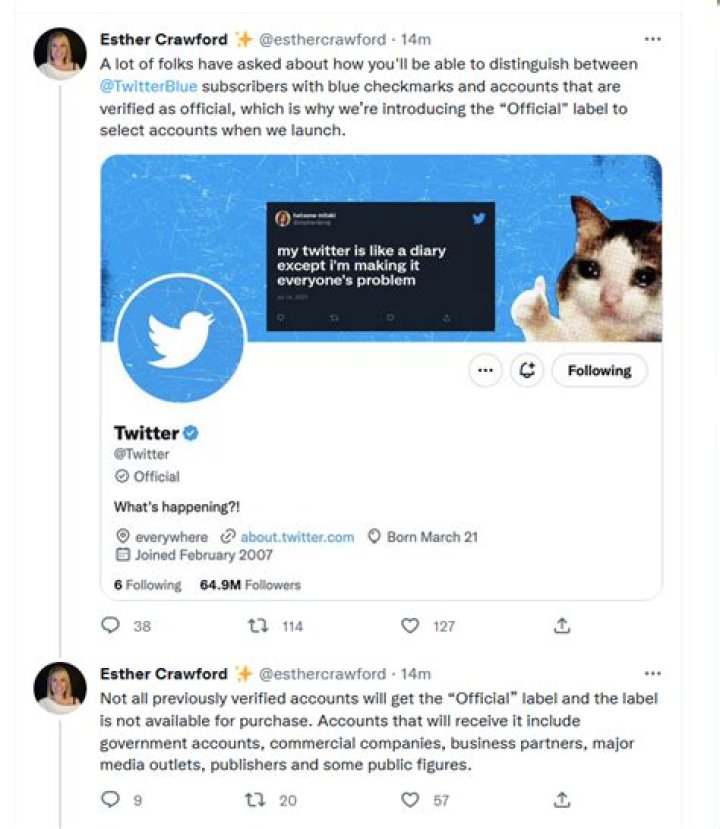The width and height of the screenshot is (720, 829).
Task: Share the second tweet about Official label
Action: pyautogui.click(x=562, y=800)
